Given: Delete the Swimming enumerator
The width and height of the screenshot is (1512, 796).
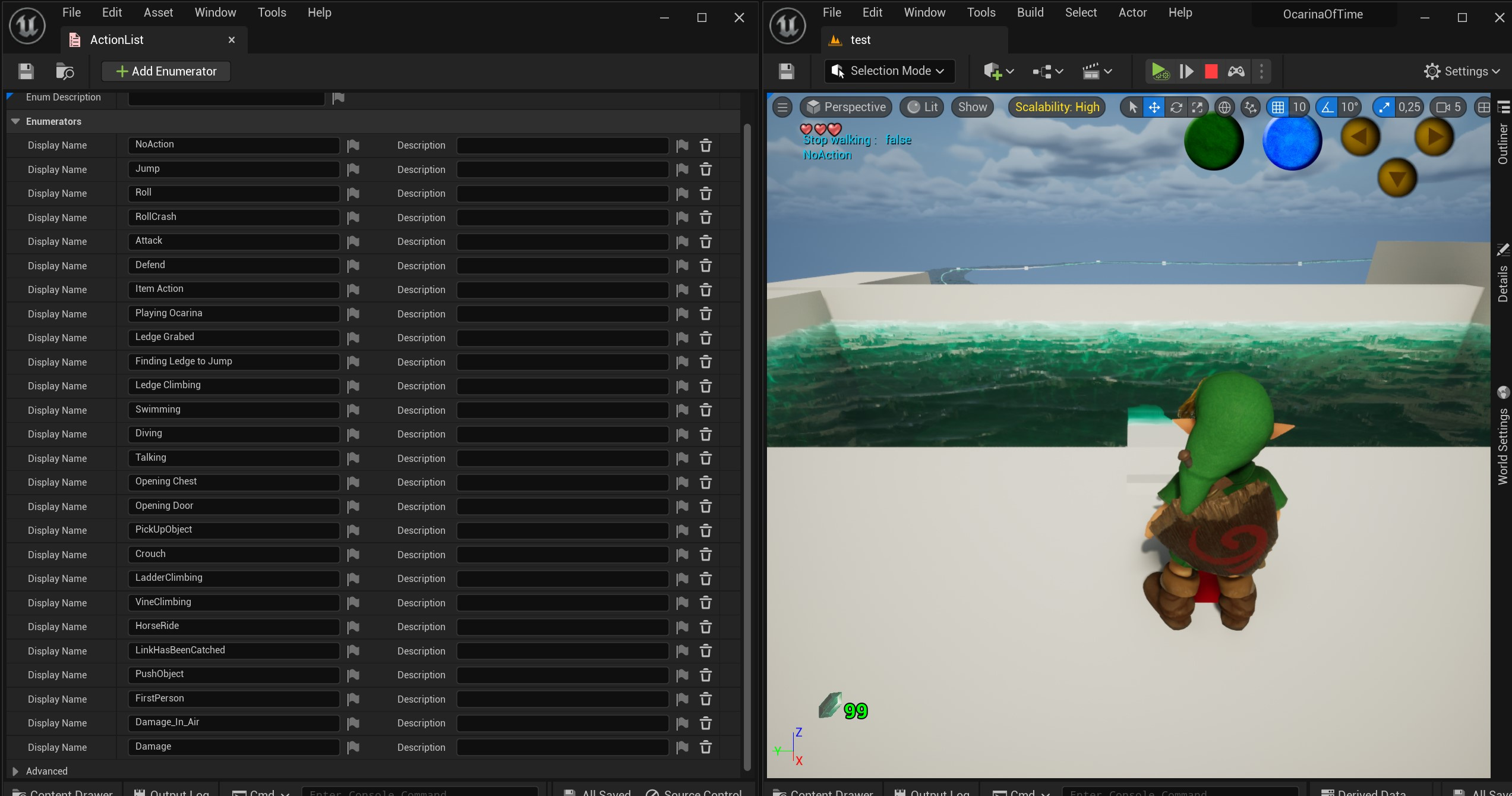Looking at the screenshot, I should (706, 410).
